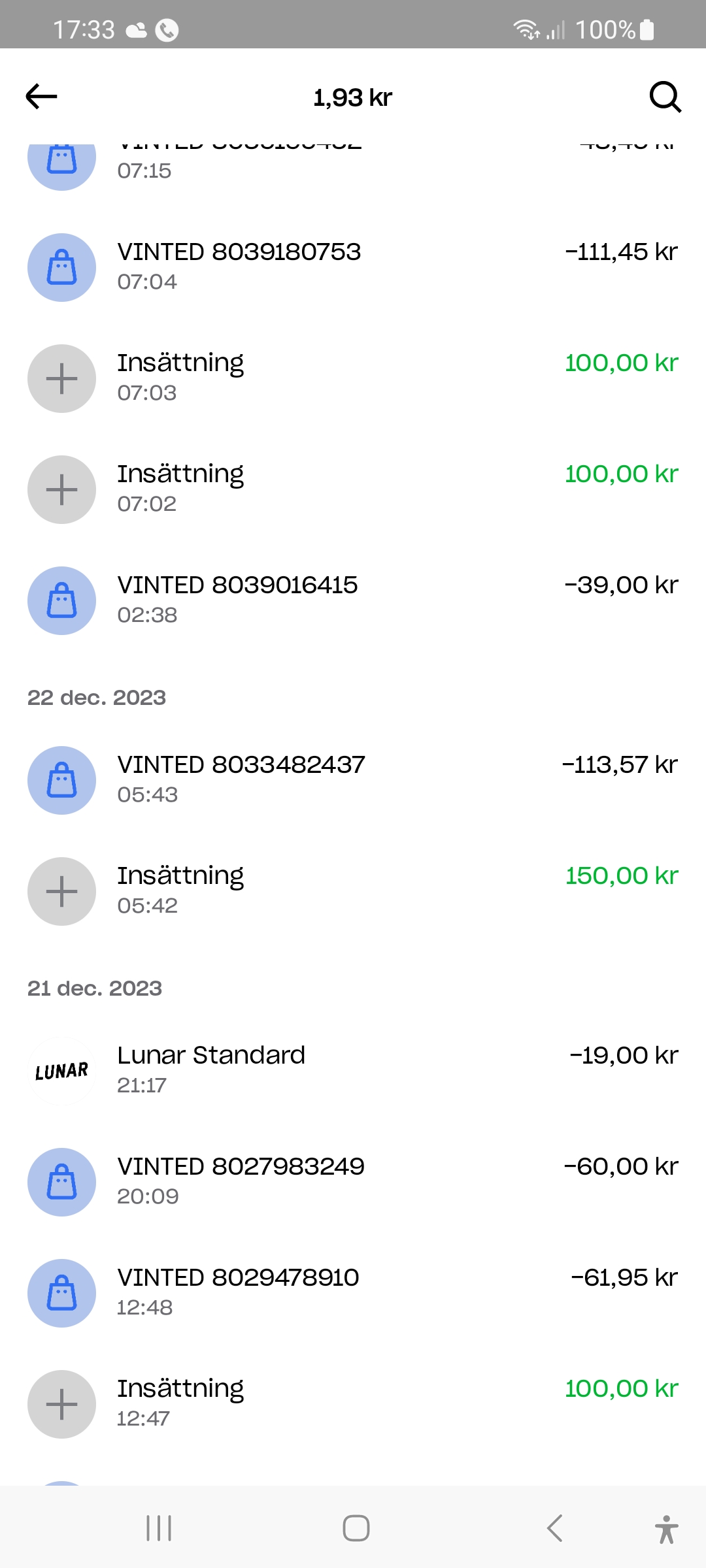This screenshot has height=1568, width=706.
Task: Tap plus icon of 07:03 Insättning
Action: 62,379
